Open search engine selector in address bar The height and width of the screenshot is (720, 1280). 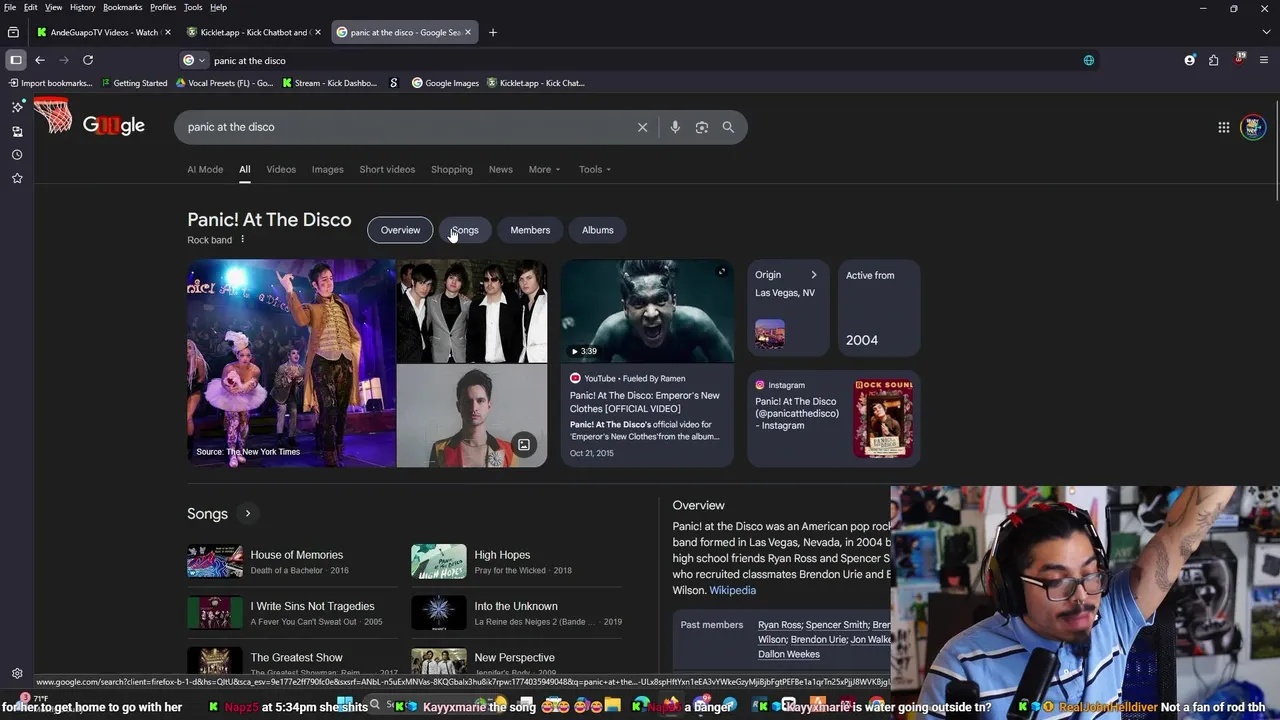click(x=193, y=60)
